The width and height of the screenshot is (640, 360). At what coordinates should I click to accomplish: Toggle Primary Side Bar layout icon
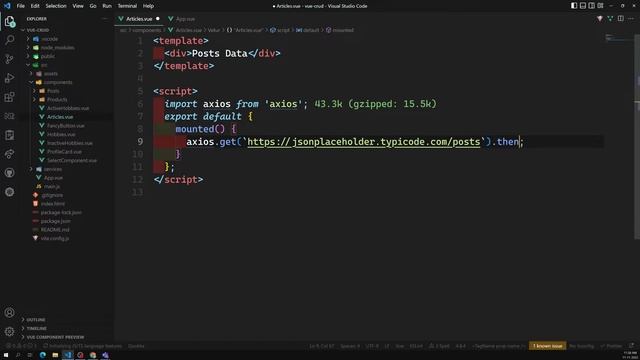pyautogui.click(x=574, y=6)
